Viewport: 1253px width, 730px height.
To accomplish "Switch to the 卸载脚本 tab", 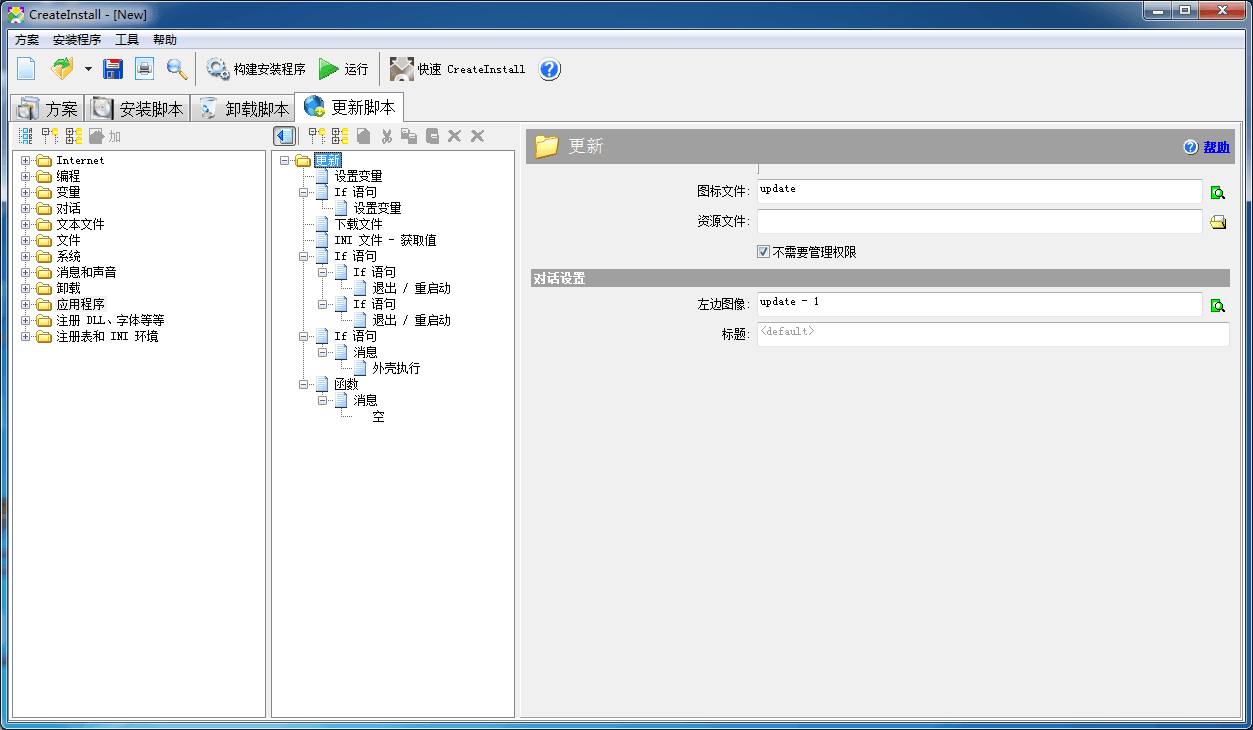I will (x=243, y=108).
